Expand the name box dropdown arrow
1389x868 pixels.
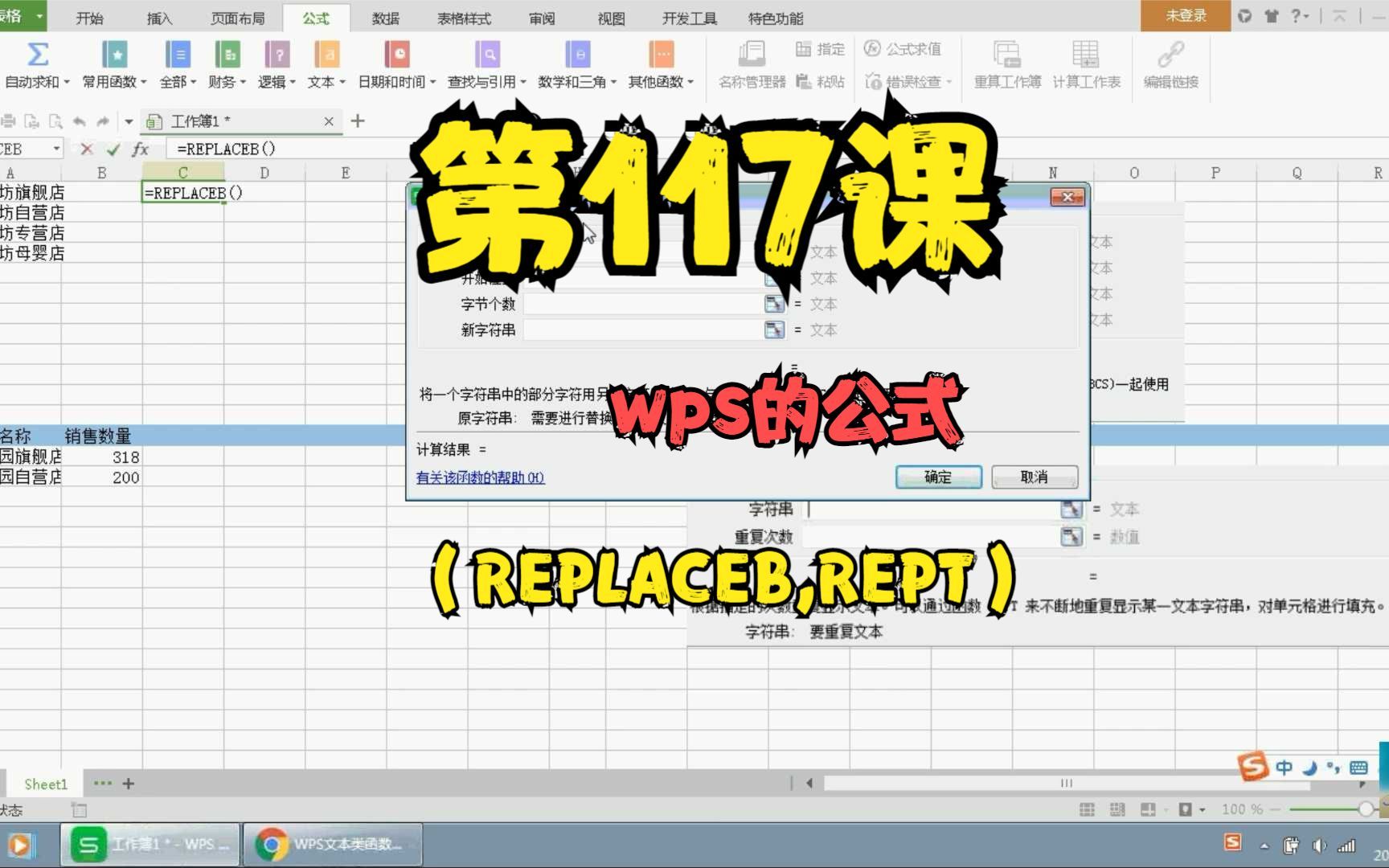click(x=55, y=149)
